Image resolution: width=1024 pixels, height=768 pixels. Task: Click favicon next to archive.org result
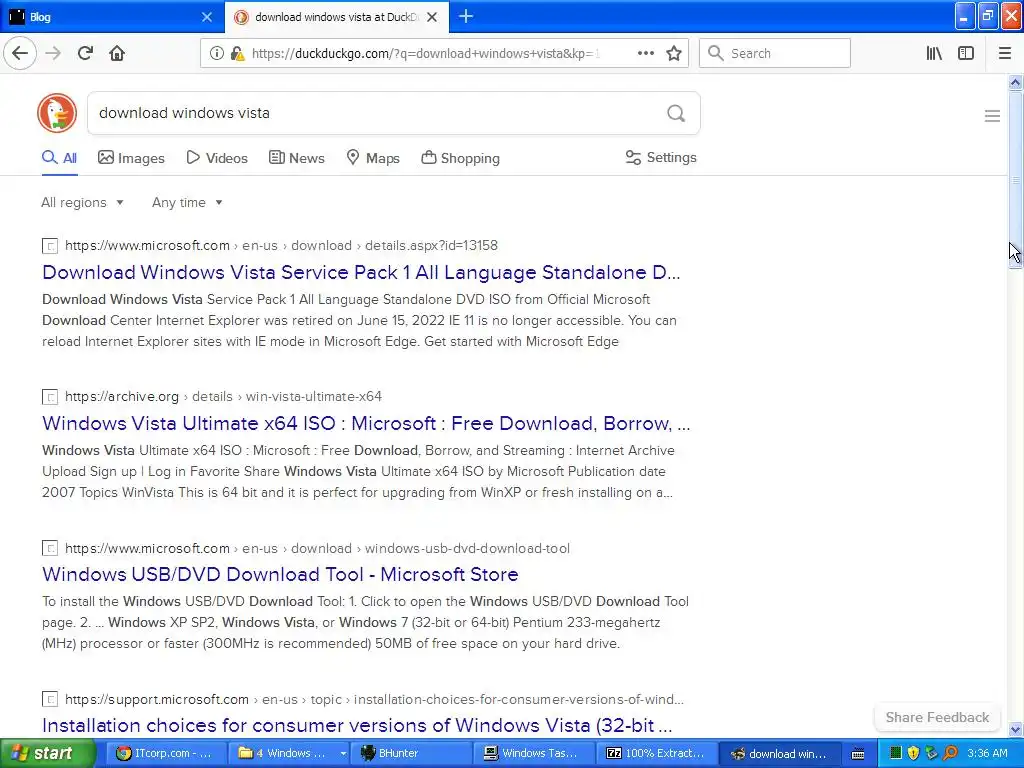coord(50,397)
